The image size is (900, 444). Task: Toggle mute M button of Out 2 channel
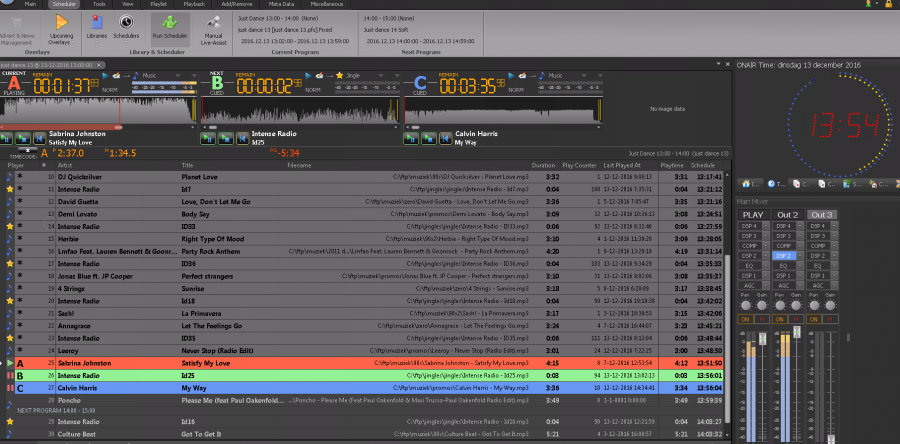click(x=796, y=319)
